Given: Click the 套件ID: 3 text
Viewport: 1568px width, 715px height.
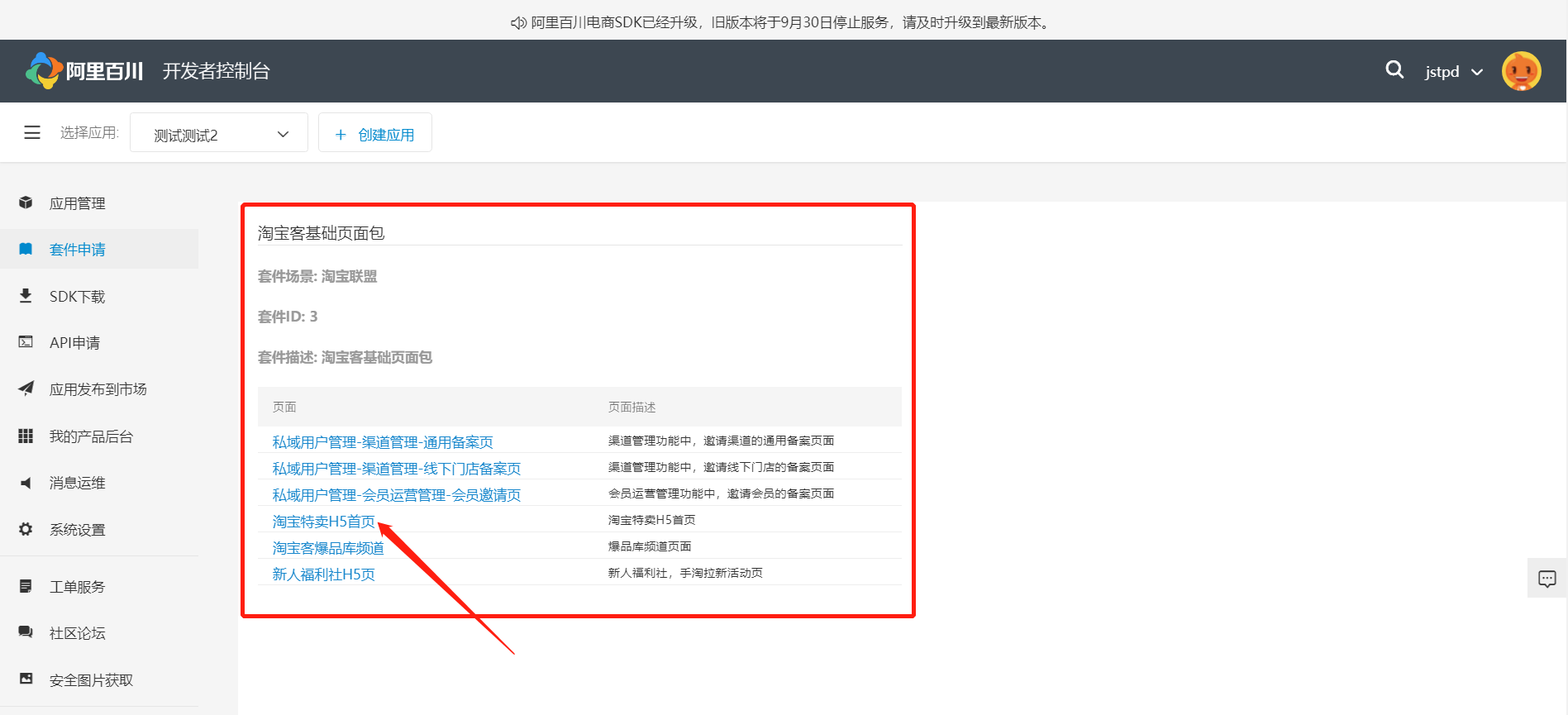Looking at the screenshot, I should 288,317.
